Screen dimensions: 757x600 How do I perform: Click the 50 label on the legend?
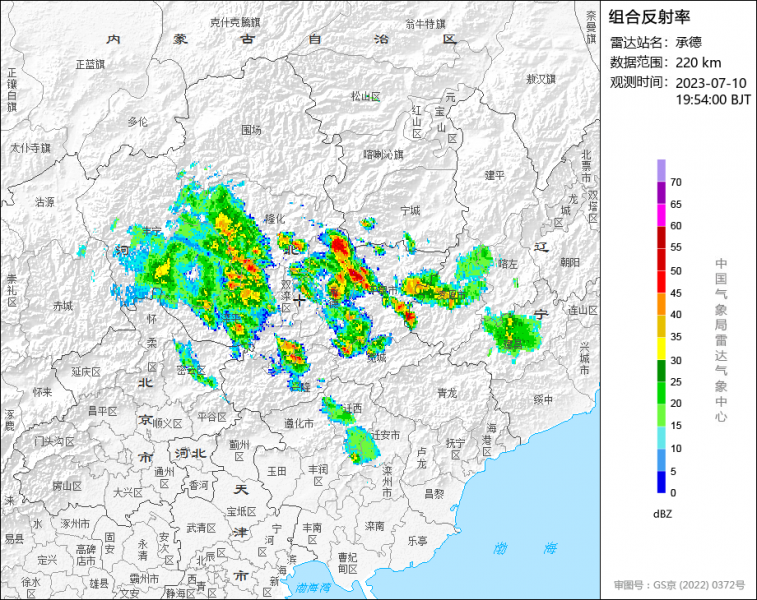coord(676,271)
